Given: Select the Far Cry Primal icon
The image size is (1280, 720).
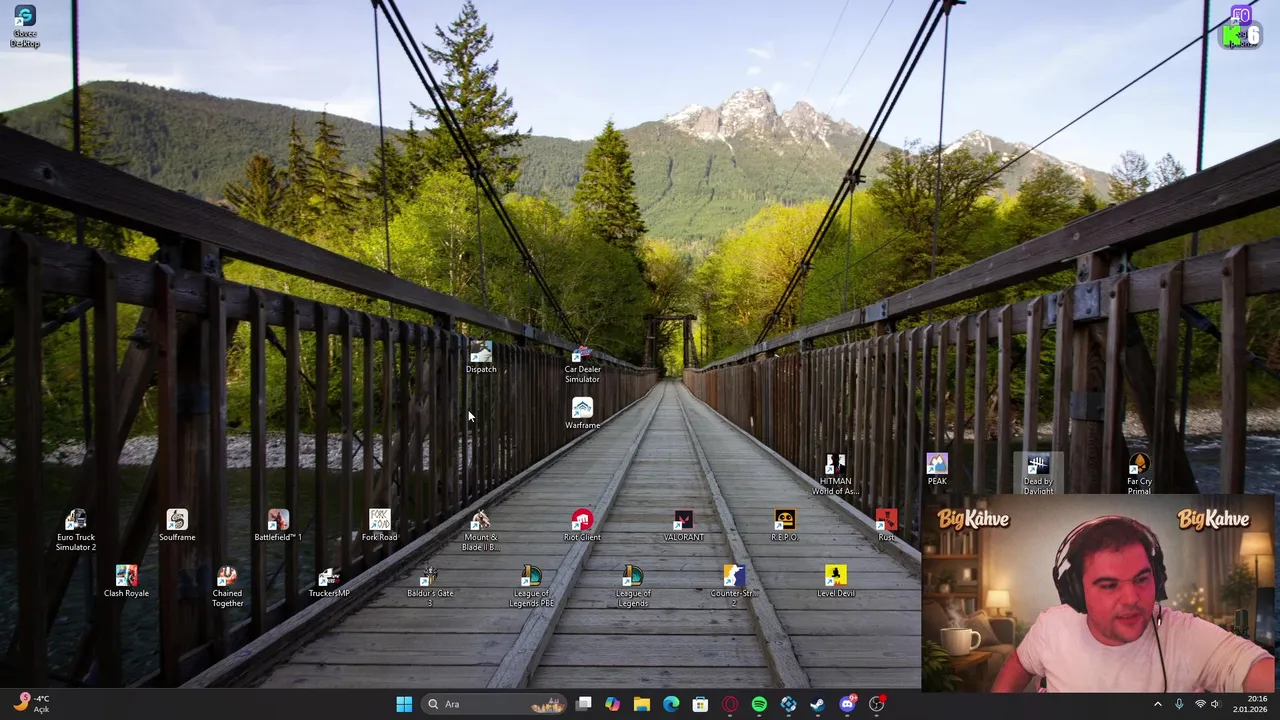Looking at the screenshot, I should (x=1139, y=475).
